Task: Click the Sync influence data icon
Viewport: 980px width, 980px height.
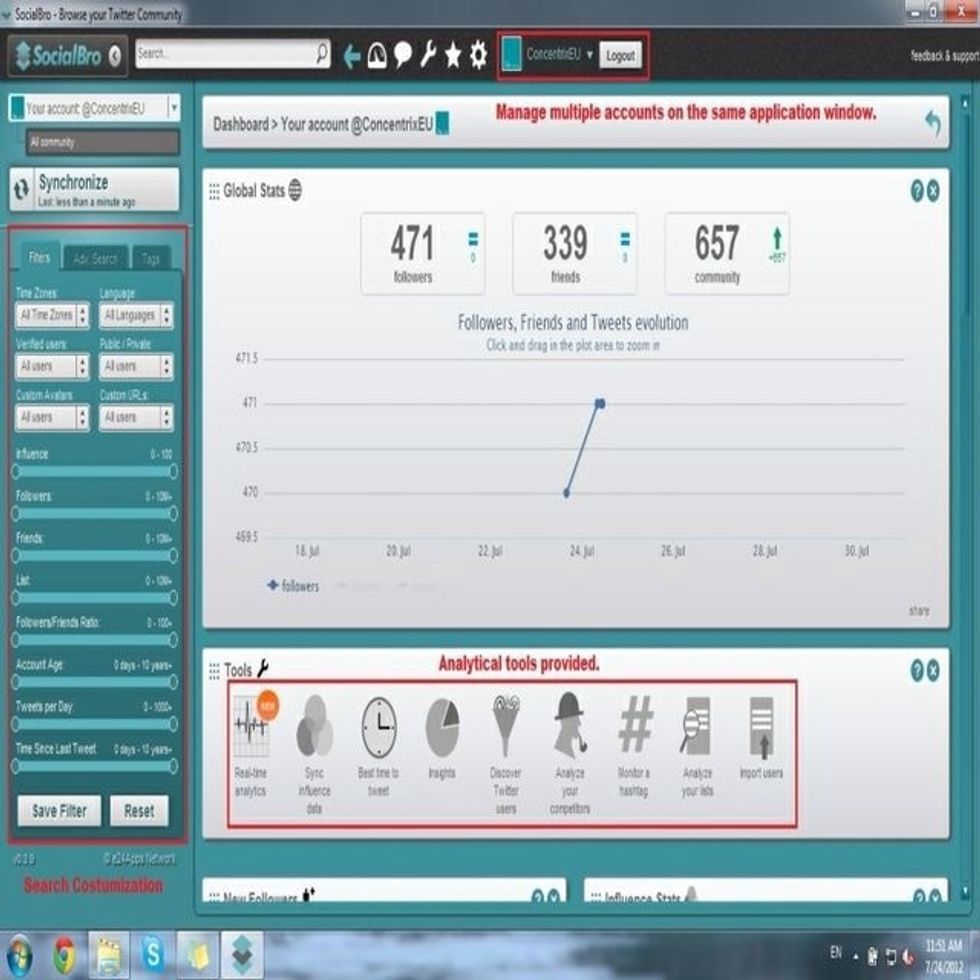Action: click(x=314, y=728)
